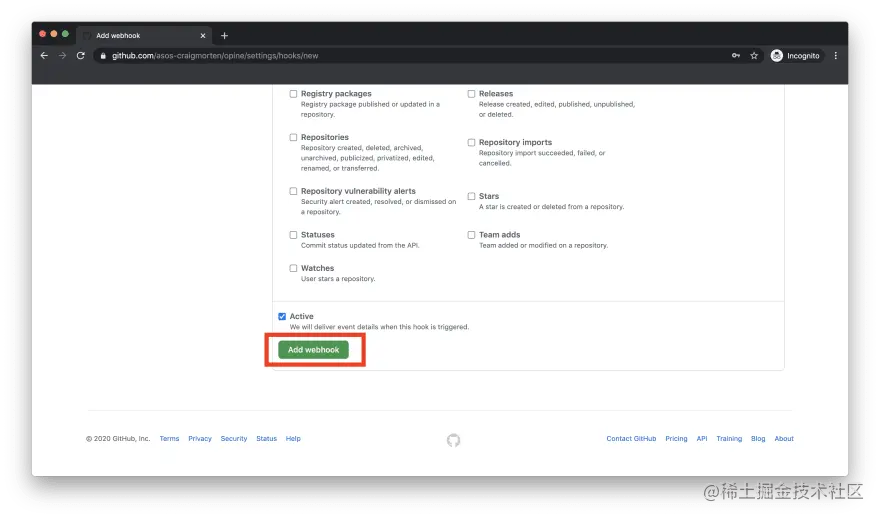The width and height of the screenshot is (880, 518).
Task: Click the Active label text
Action: [301, 317]
